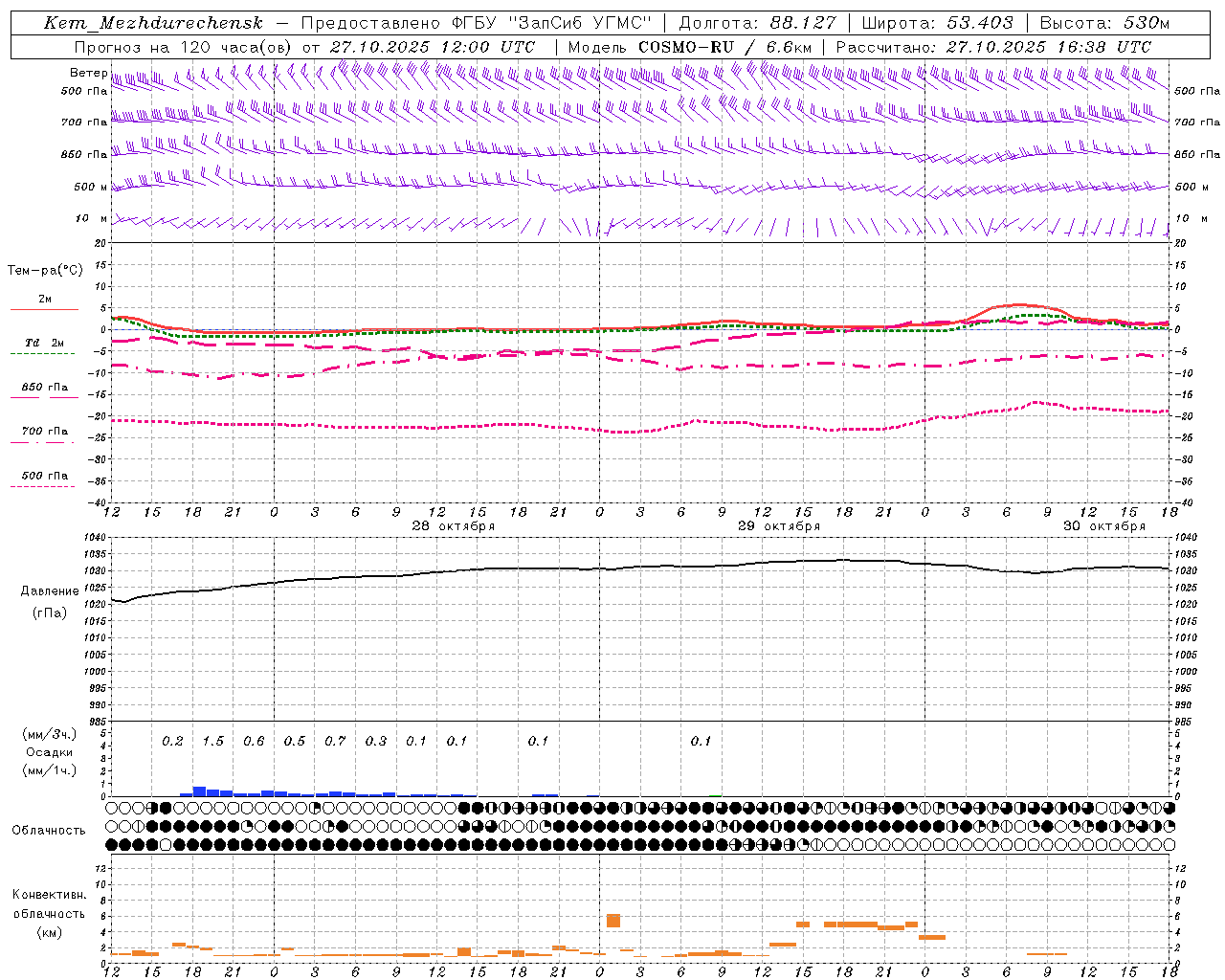The image size is (1225, 980).
Task: Click the text 'Предоставлено ФГБУ "ЗапСиб УГМС"'
Action: (x=477, y=23)
